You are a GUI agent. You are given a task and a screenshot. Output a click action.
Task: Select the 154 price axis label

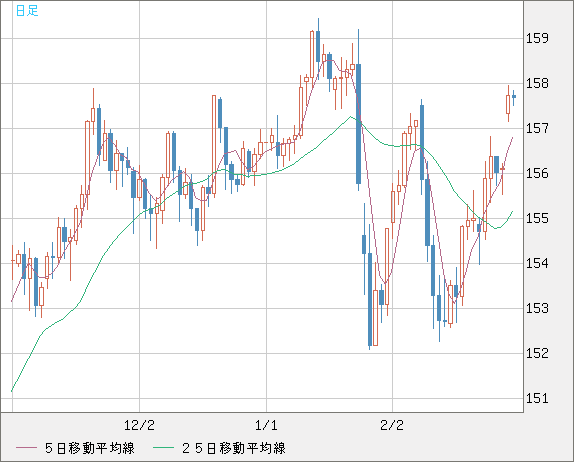click(x=537, y=263)
